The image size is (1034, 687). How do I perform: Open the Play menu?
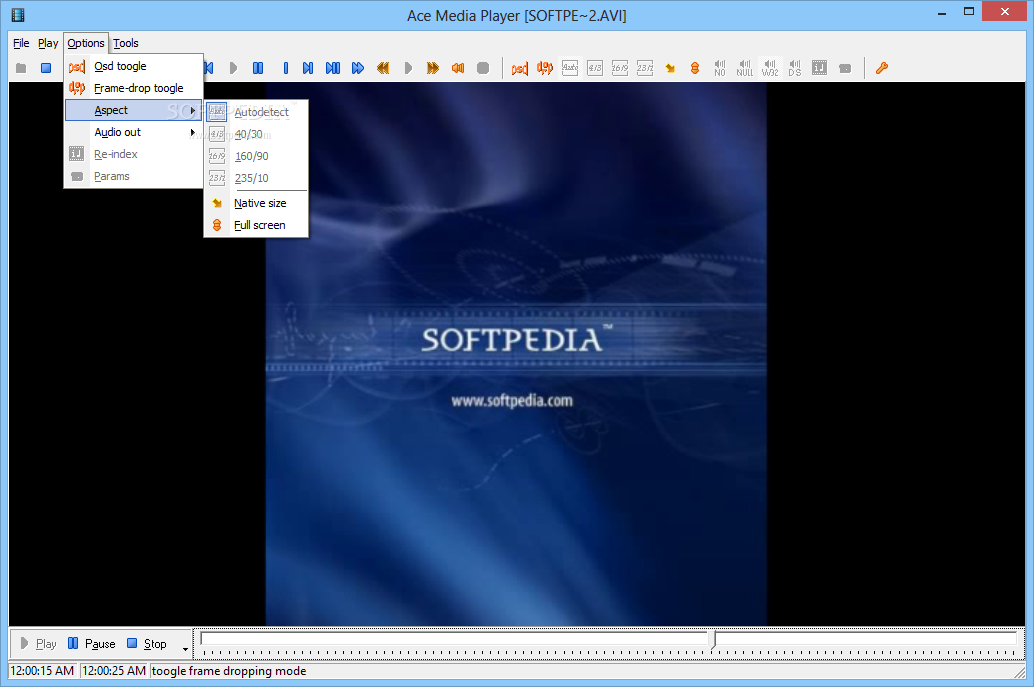tap(48, 43)
